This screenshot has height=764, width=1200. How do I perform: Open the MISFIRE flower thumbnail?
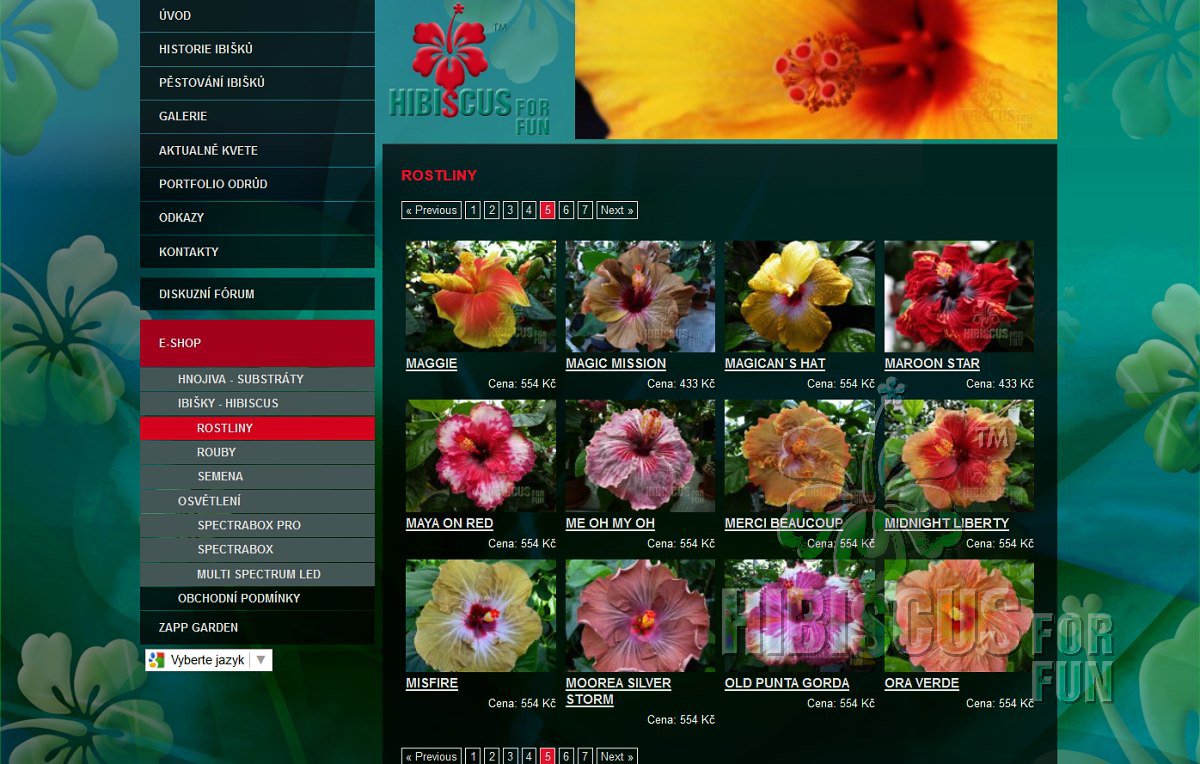point(481,616)
